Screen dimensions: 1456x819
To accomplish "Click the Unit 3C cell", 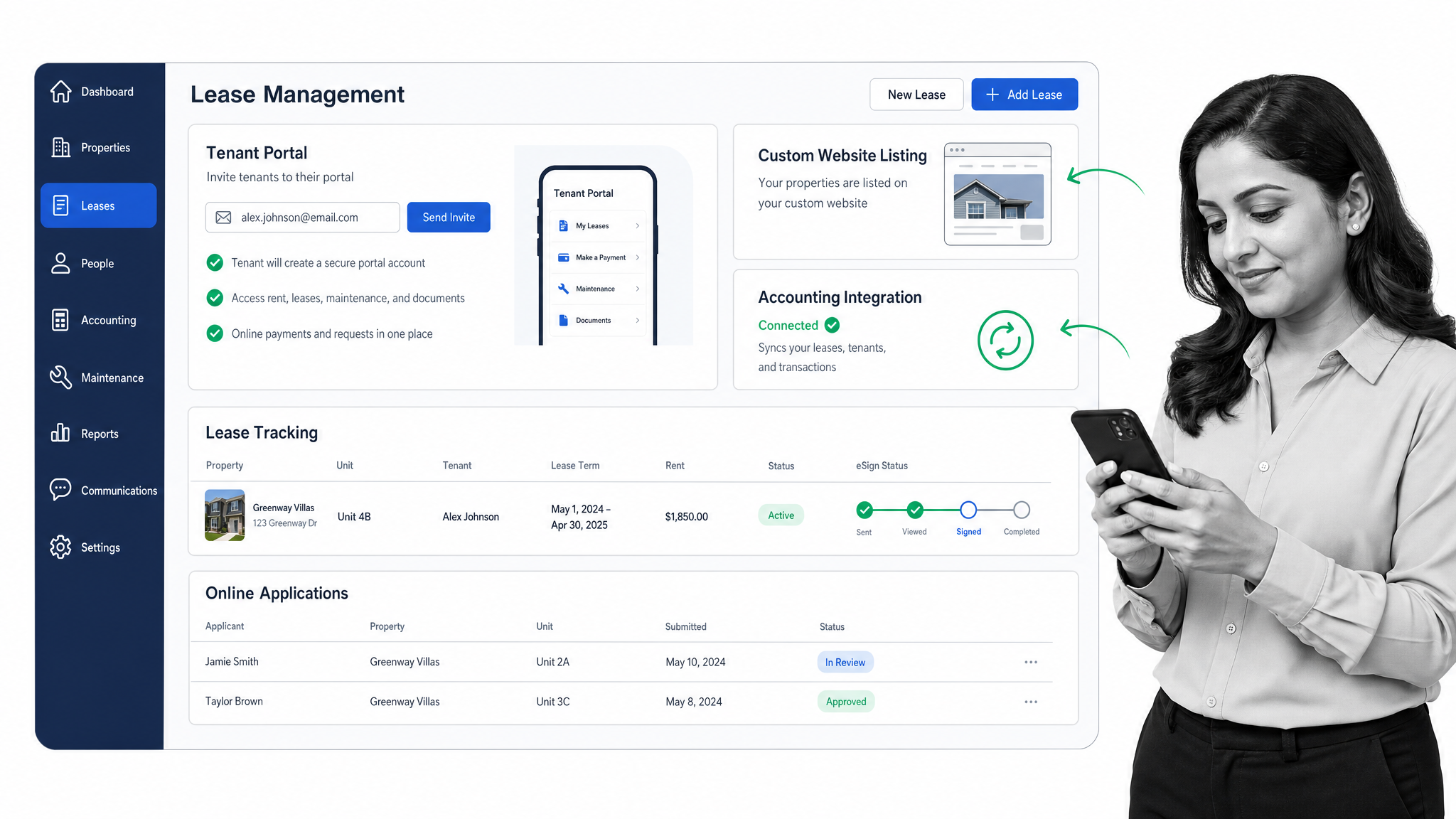I will [x=553, y=702].
